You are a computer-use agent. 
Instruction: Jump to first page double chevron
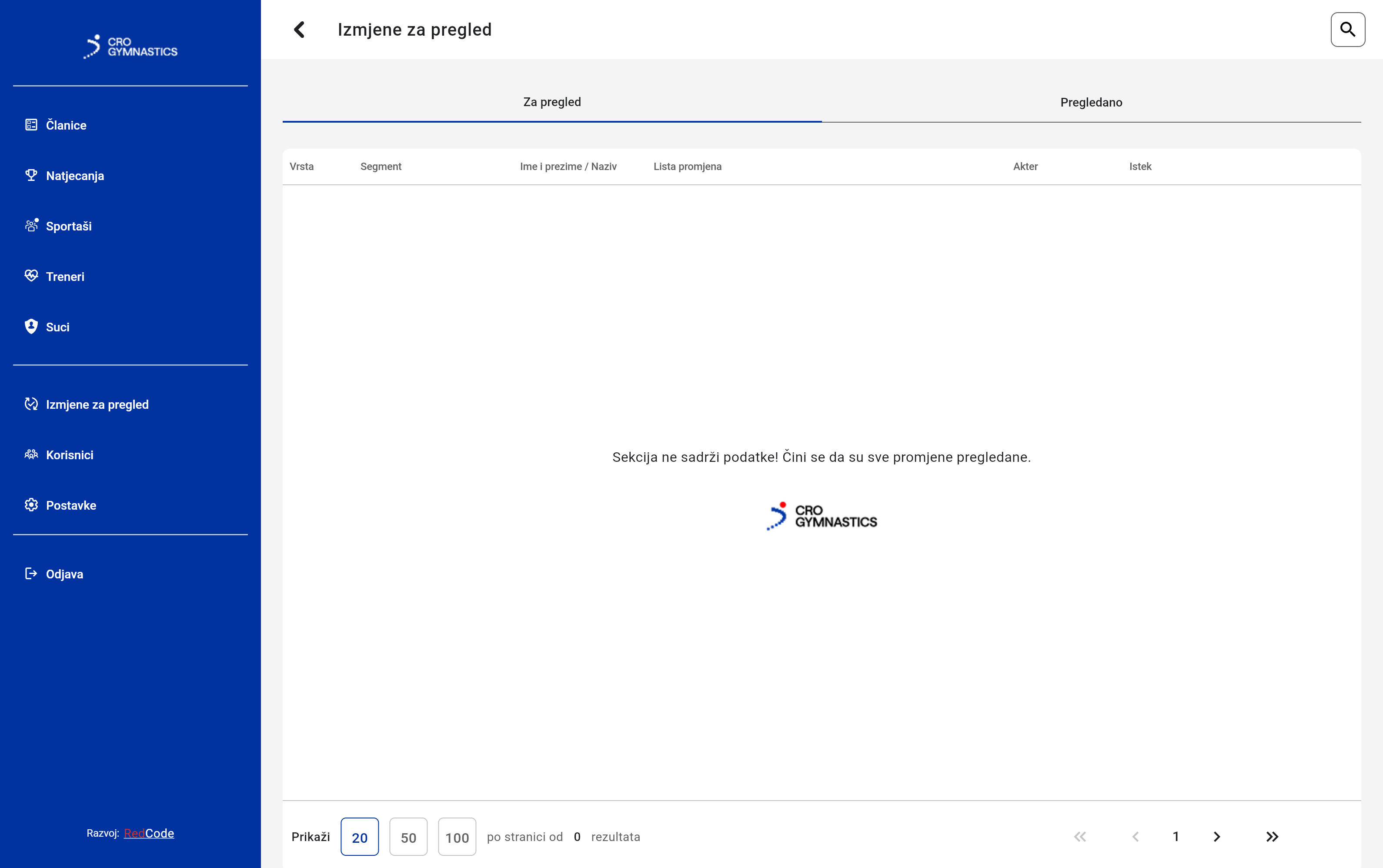click(1080, 836)
